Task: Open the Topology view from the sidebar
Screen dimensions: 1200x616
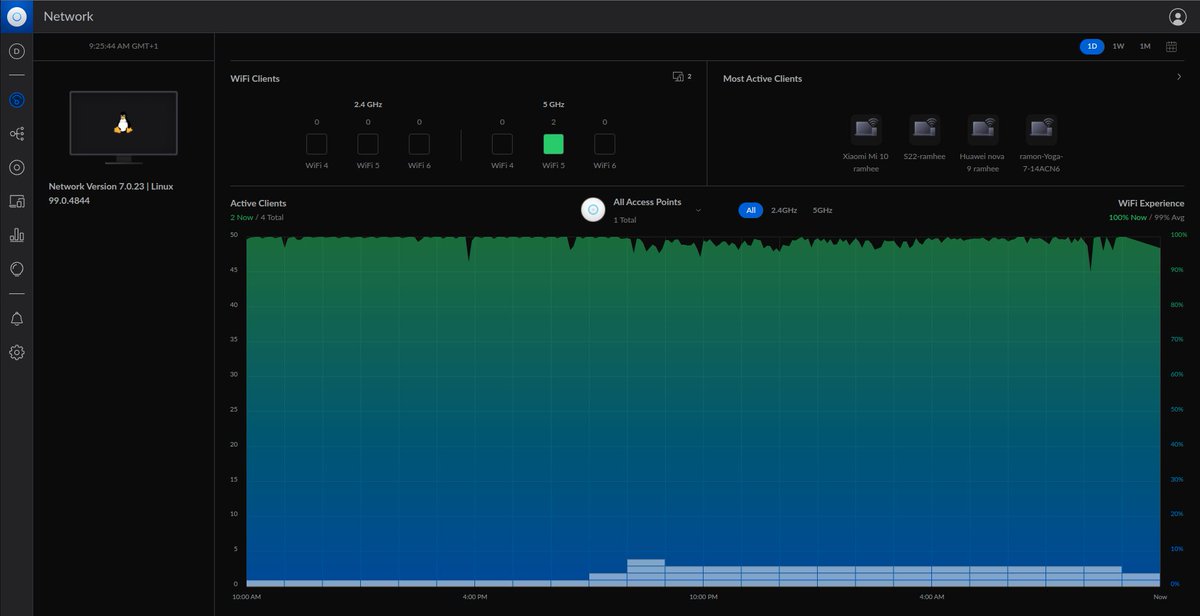Action: point(16,133)
